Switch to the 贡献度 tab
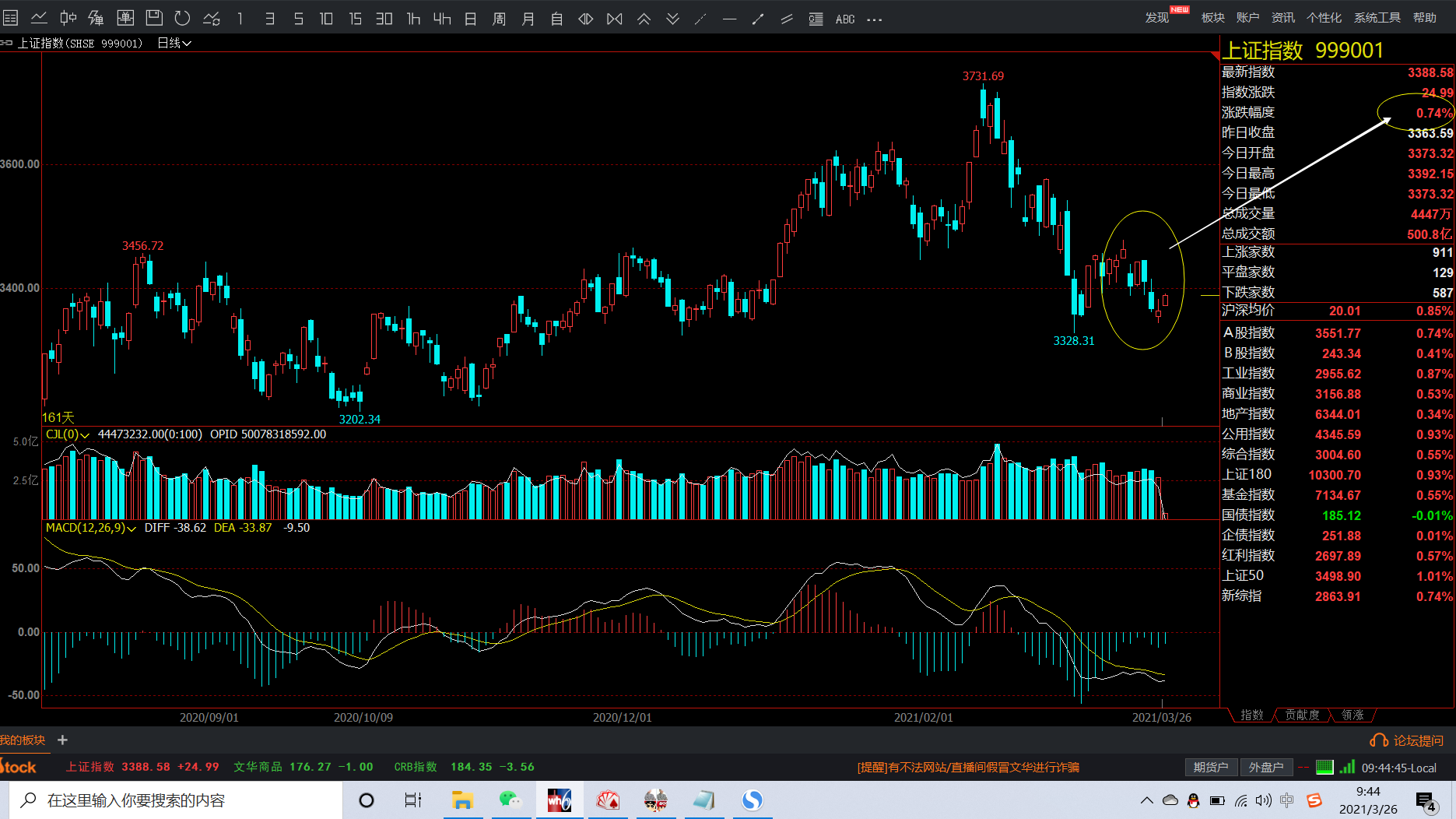The width and height of the screenshot is (1456, 819). pos(1302,715)
